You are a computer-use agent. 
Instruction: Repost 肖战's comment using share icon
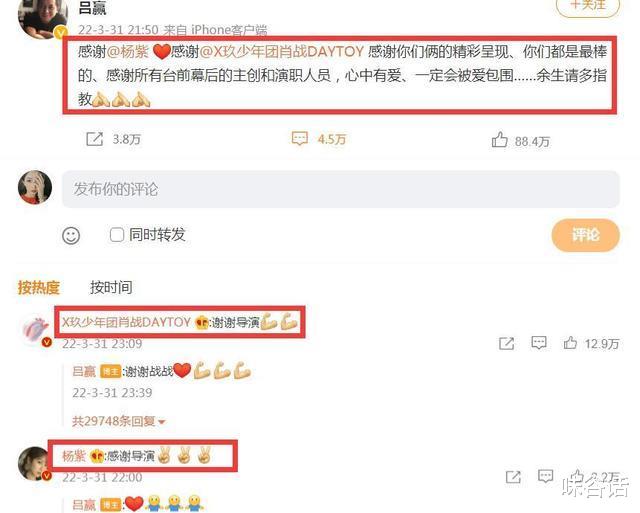507,343
